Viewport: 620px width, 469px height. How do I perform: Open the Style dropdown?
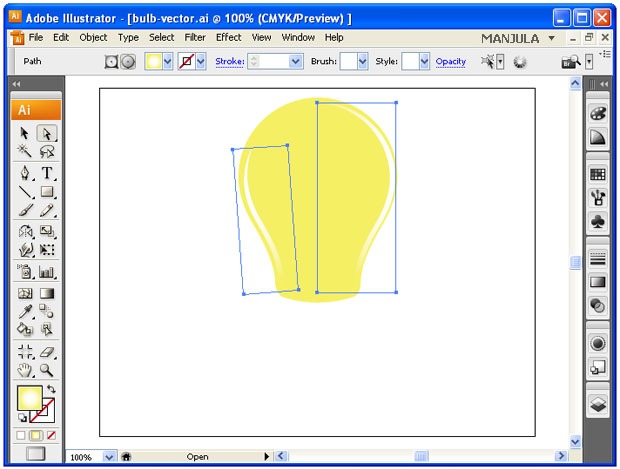pos(424,61)
